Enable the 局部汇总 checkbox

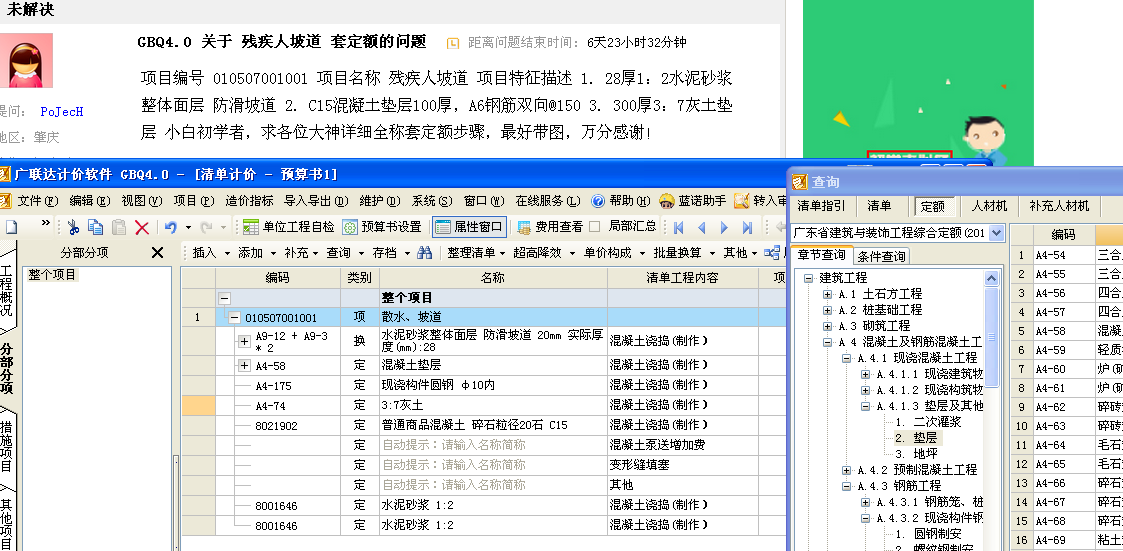[x=594, y=226]
